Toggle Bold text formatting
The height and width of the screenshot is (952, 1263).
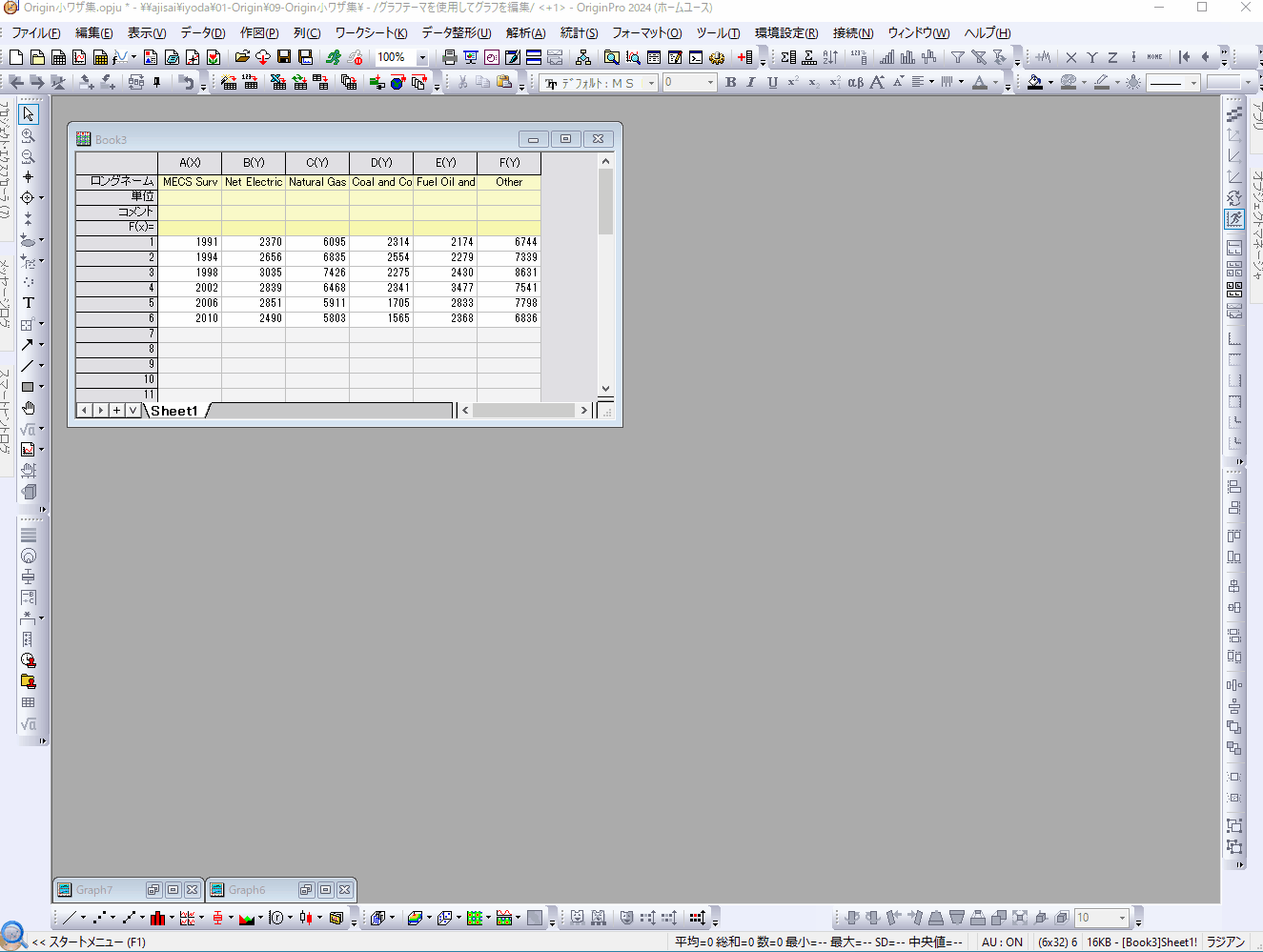pos(731,83)
